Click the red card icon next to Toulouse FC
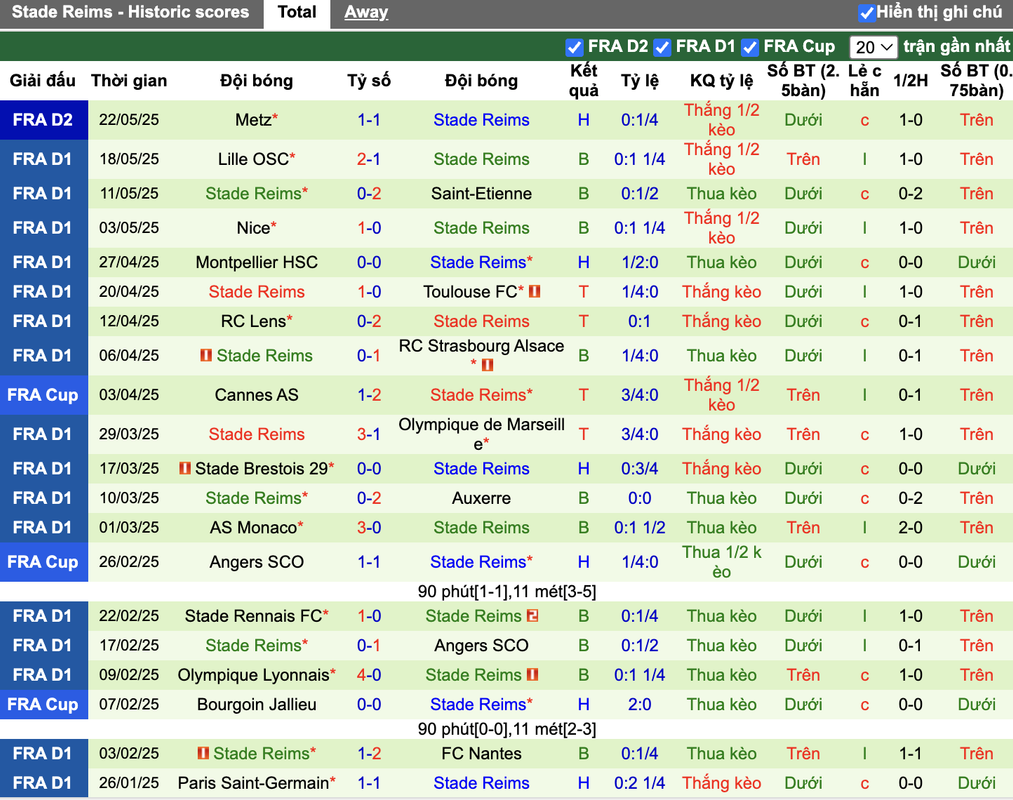 [534, 291]
